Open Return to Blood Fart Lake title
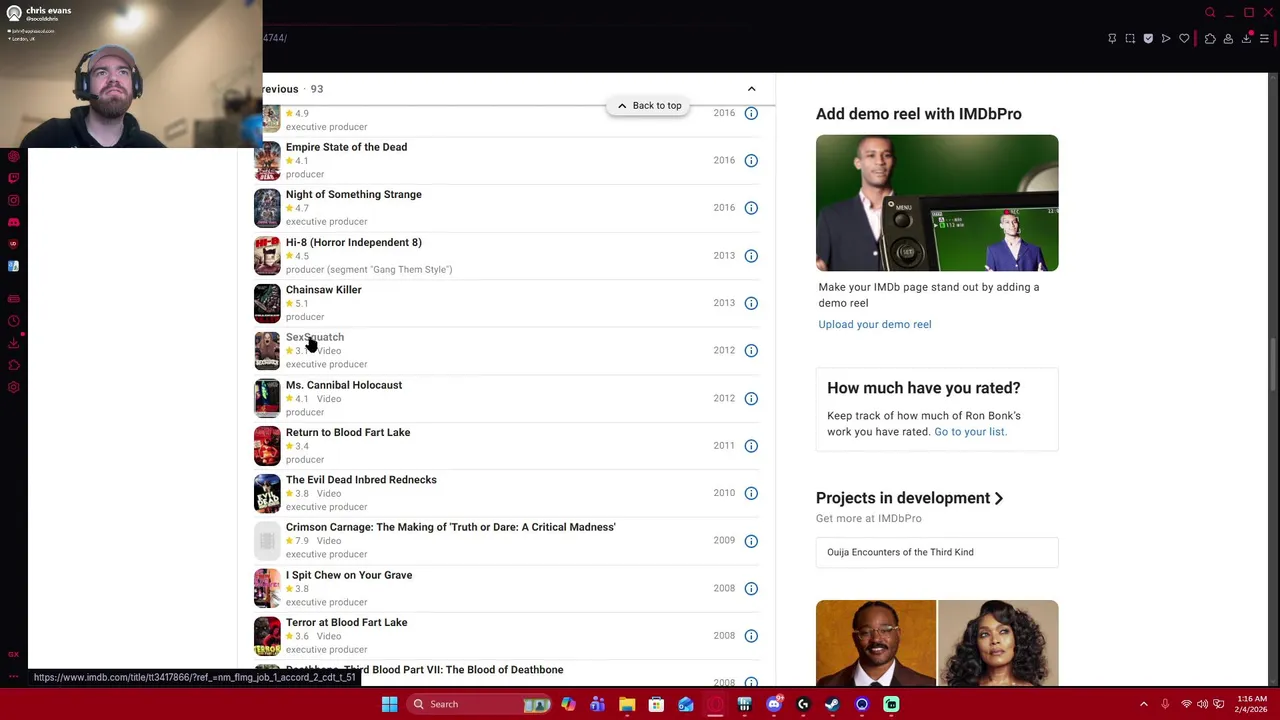Viewport: 1280px width, 720px height. click(348, 432)
